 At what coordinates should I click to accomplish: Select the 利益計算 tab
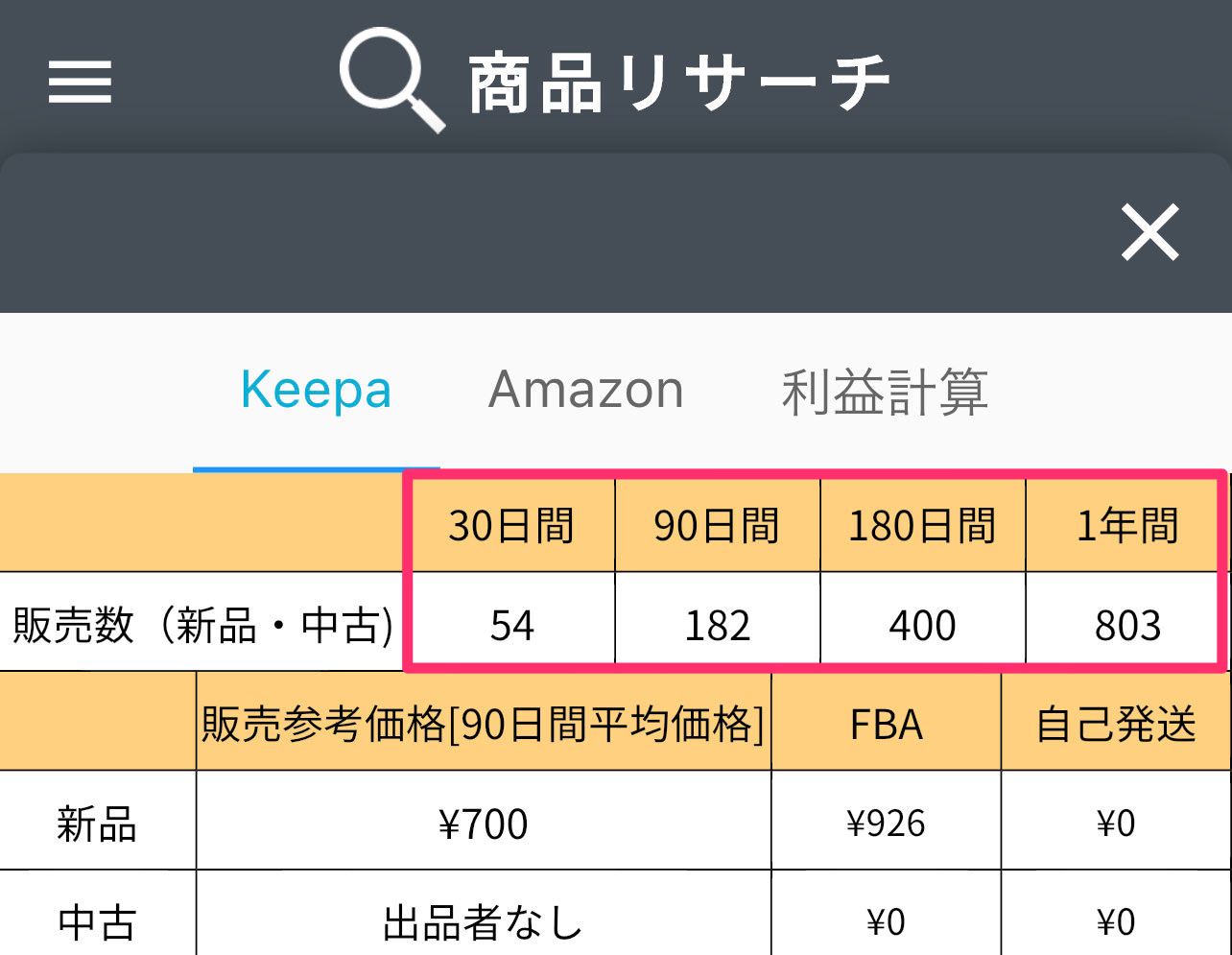pyautogui.click(x=884, y=391)
